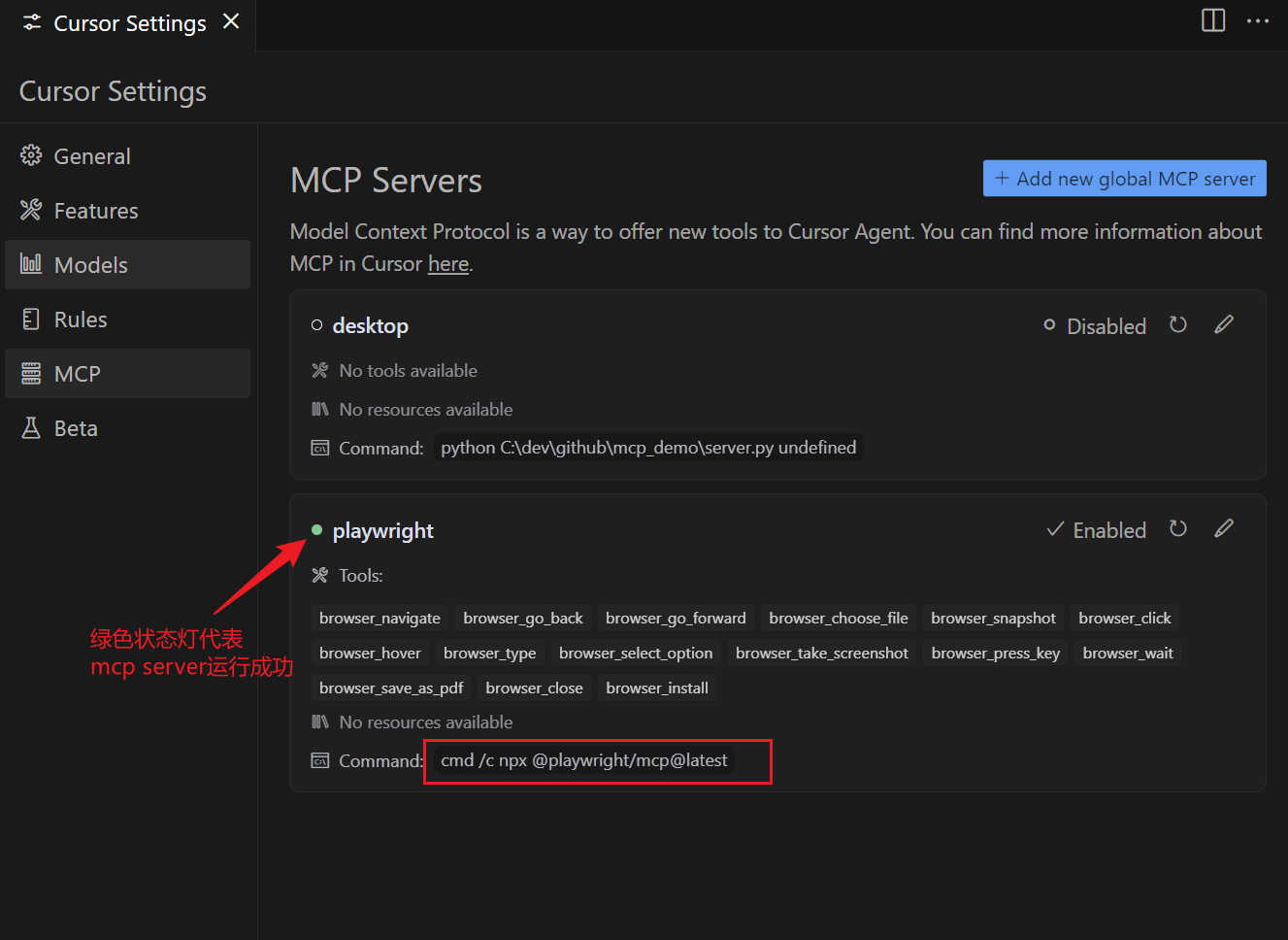This screenshot has height=940, width=1288.
Task: Switch to the Beta settings section
Action: [76, 428]
